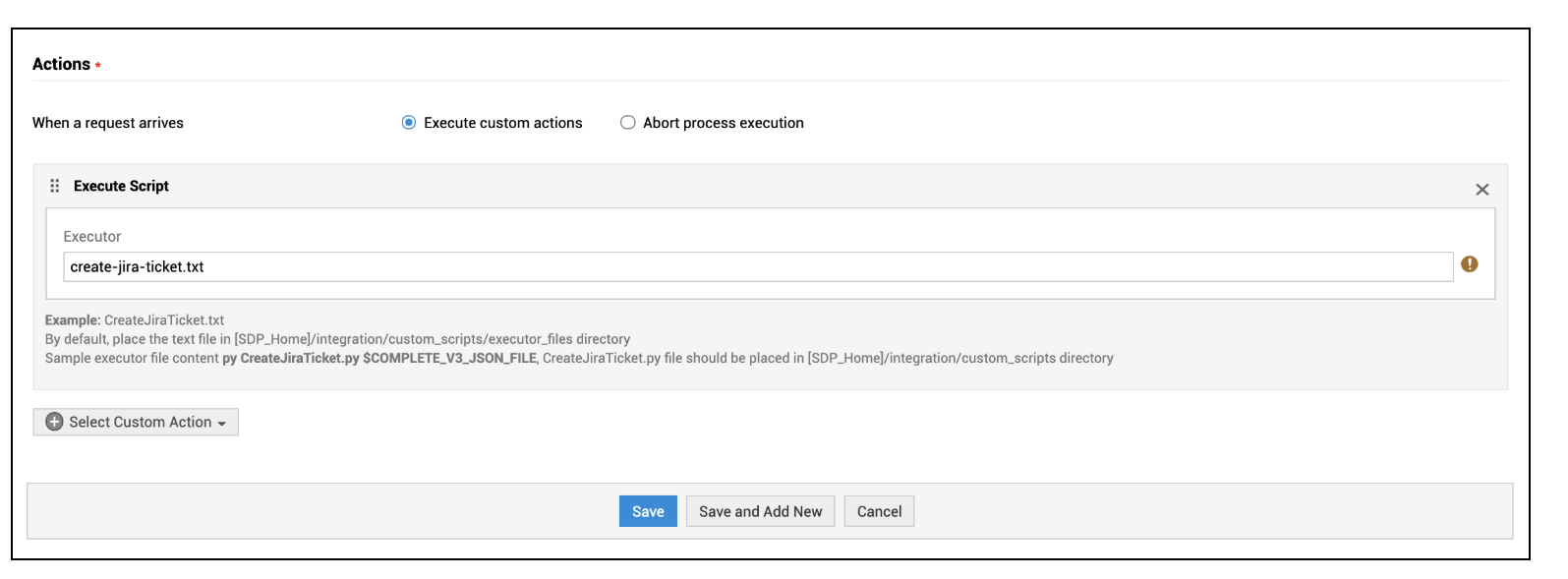Open the Select Custom Action menu
This screenshot has width=1568, height=579.
coord(137,422)
